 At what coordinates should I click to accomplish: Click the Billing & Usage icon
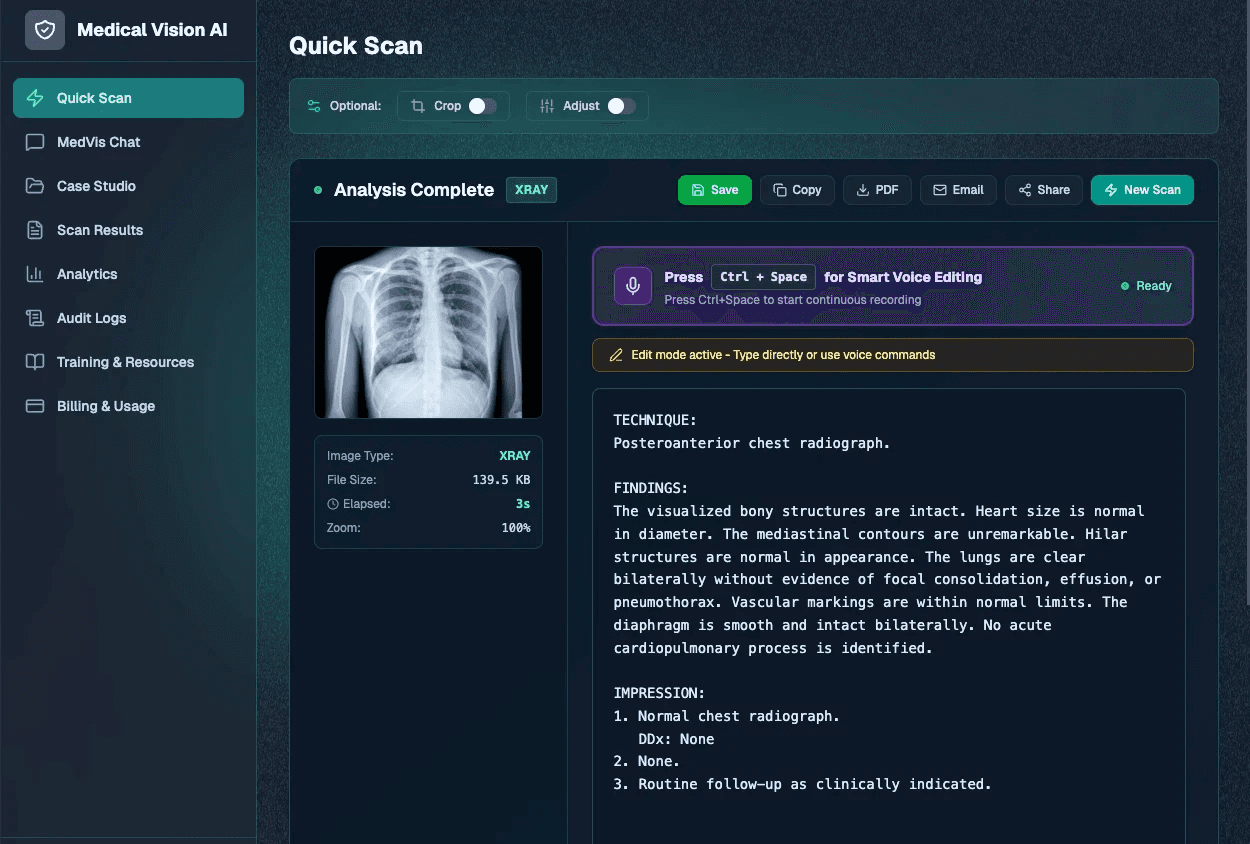(33, 406)
